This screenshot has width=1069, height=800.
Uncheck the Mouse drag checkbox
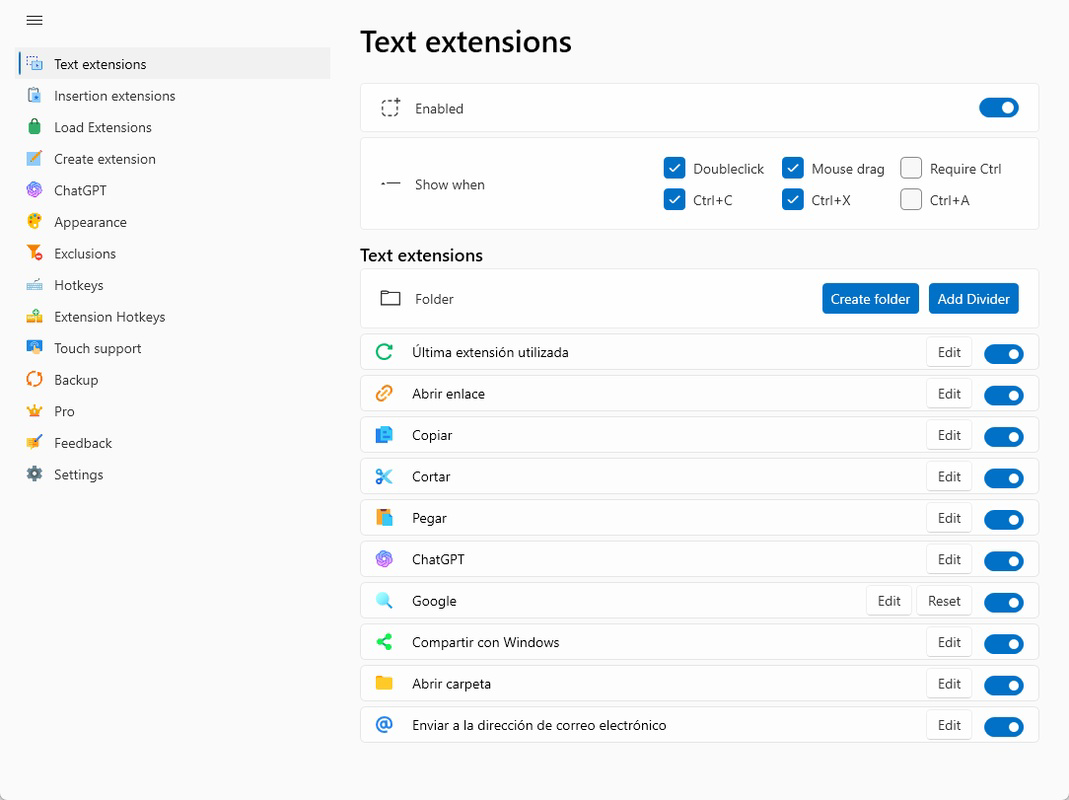pyautogui.click(x=793, y=168)
